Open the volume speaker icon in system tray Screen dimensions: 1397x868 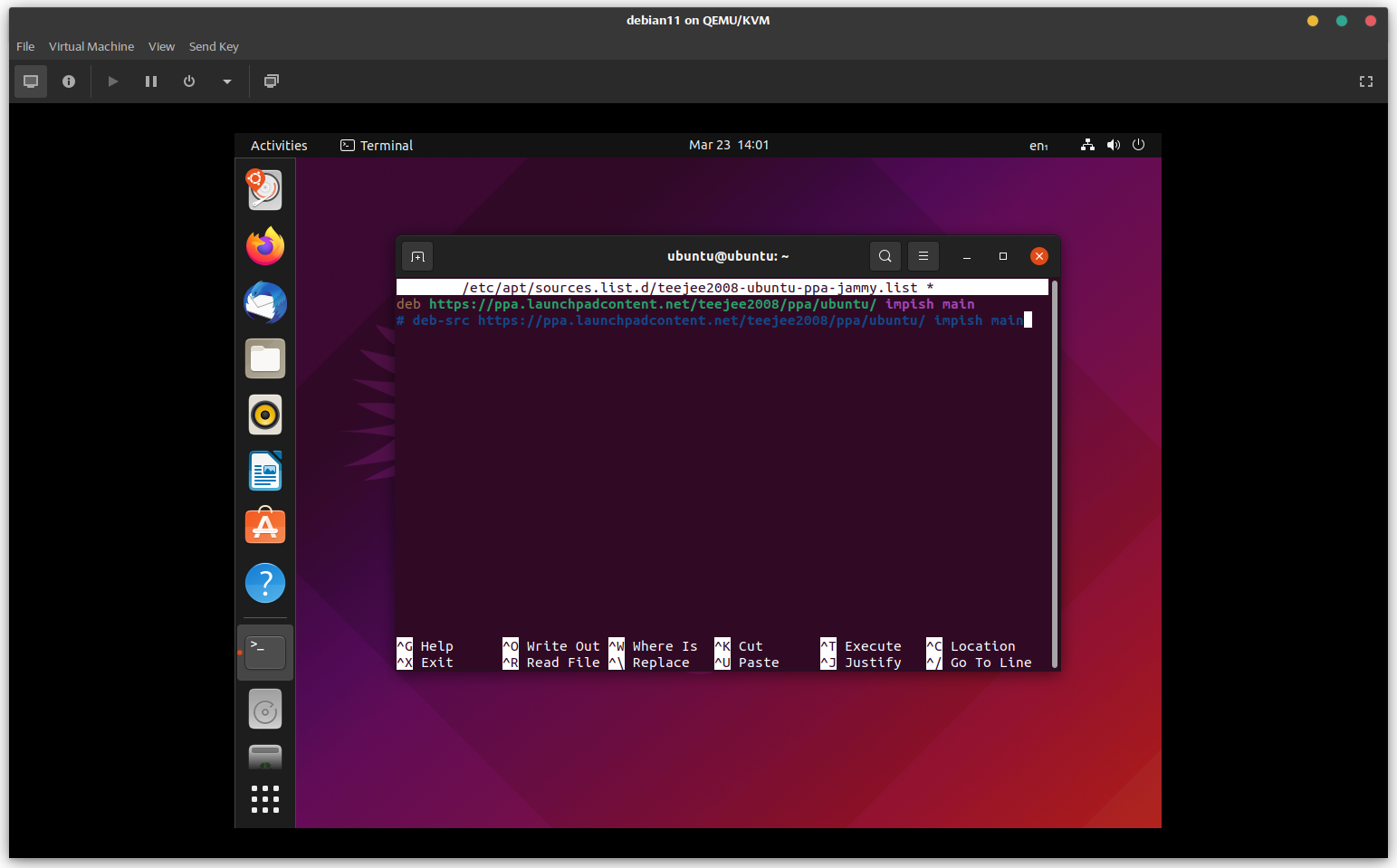point(1113,145)
